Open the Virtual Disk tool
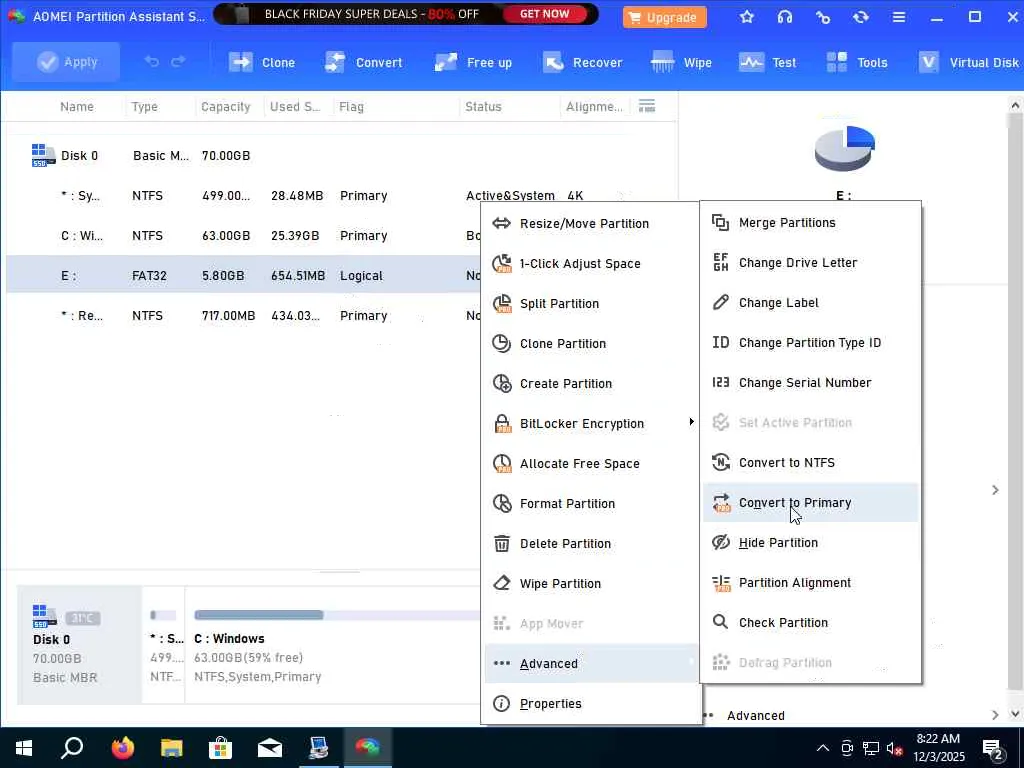 coord(968,63)
